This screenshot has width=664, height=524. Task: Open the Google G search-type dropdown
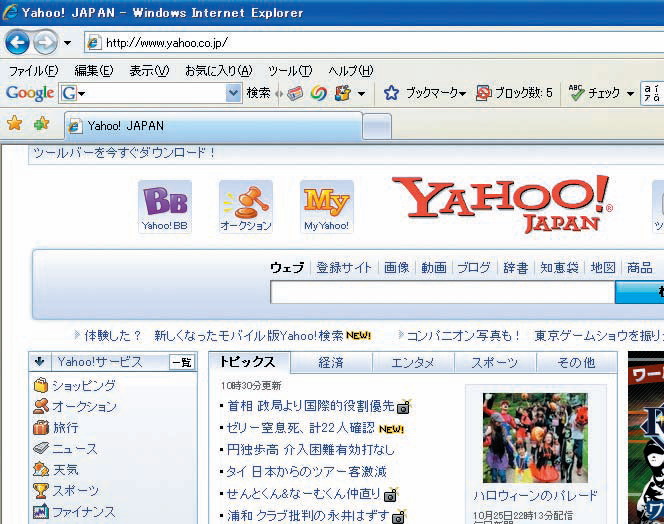coord(73,93)
